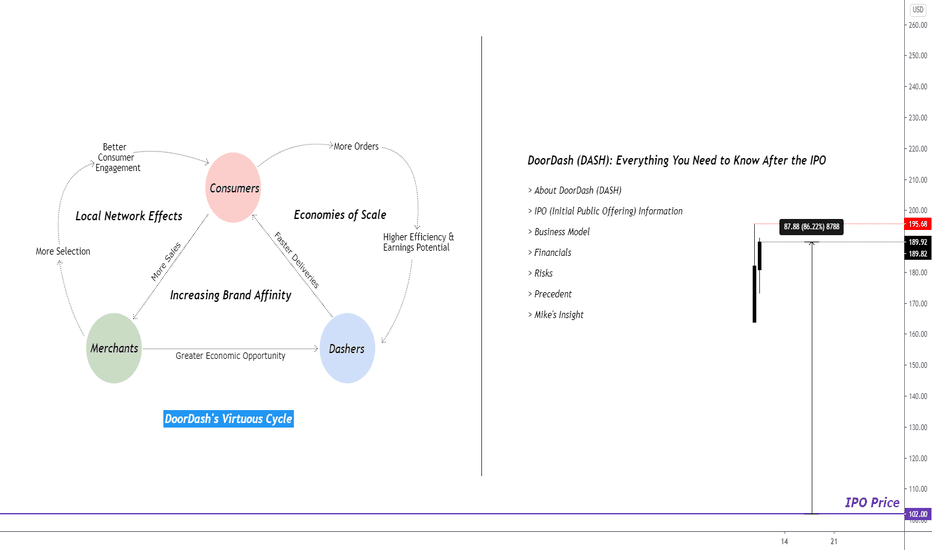Click the Business Model item
Viewport: 932px width, 550px height.
click(x=559, y=232)
